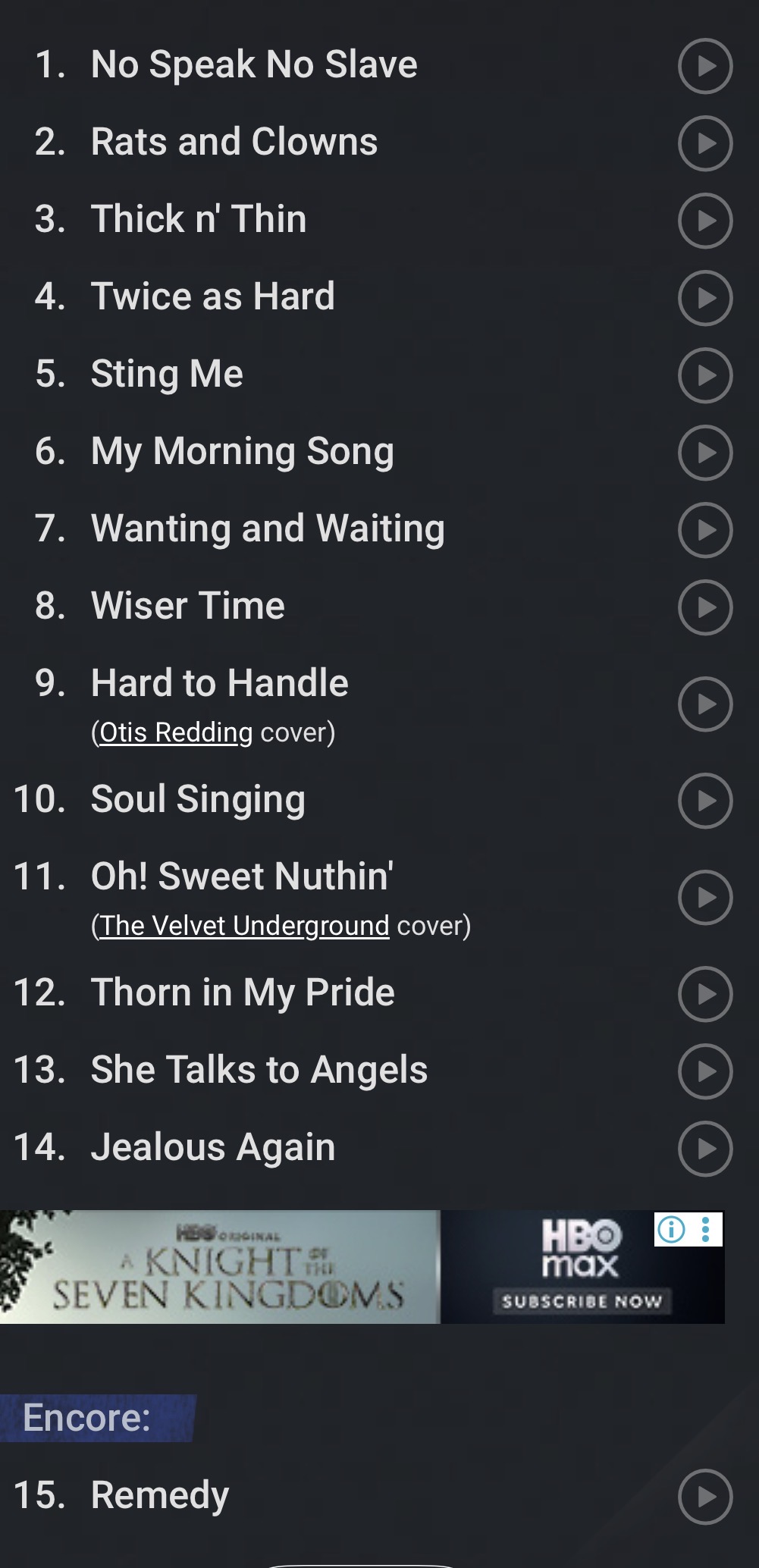759x1568 pixels.
Task: Play the encore song Remedy
Action: point(704,1497)
